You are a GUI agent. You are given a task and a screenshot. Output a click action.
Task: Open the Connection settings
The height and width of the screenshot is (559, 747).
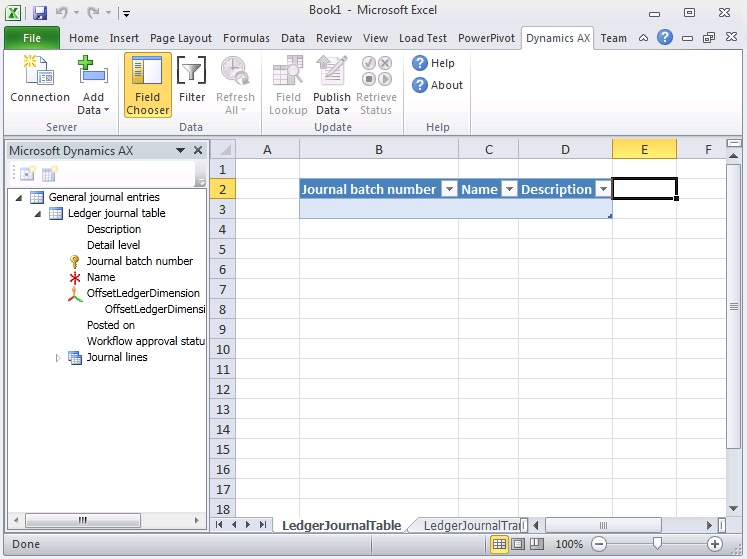click(40, 79)
